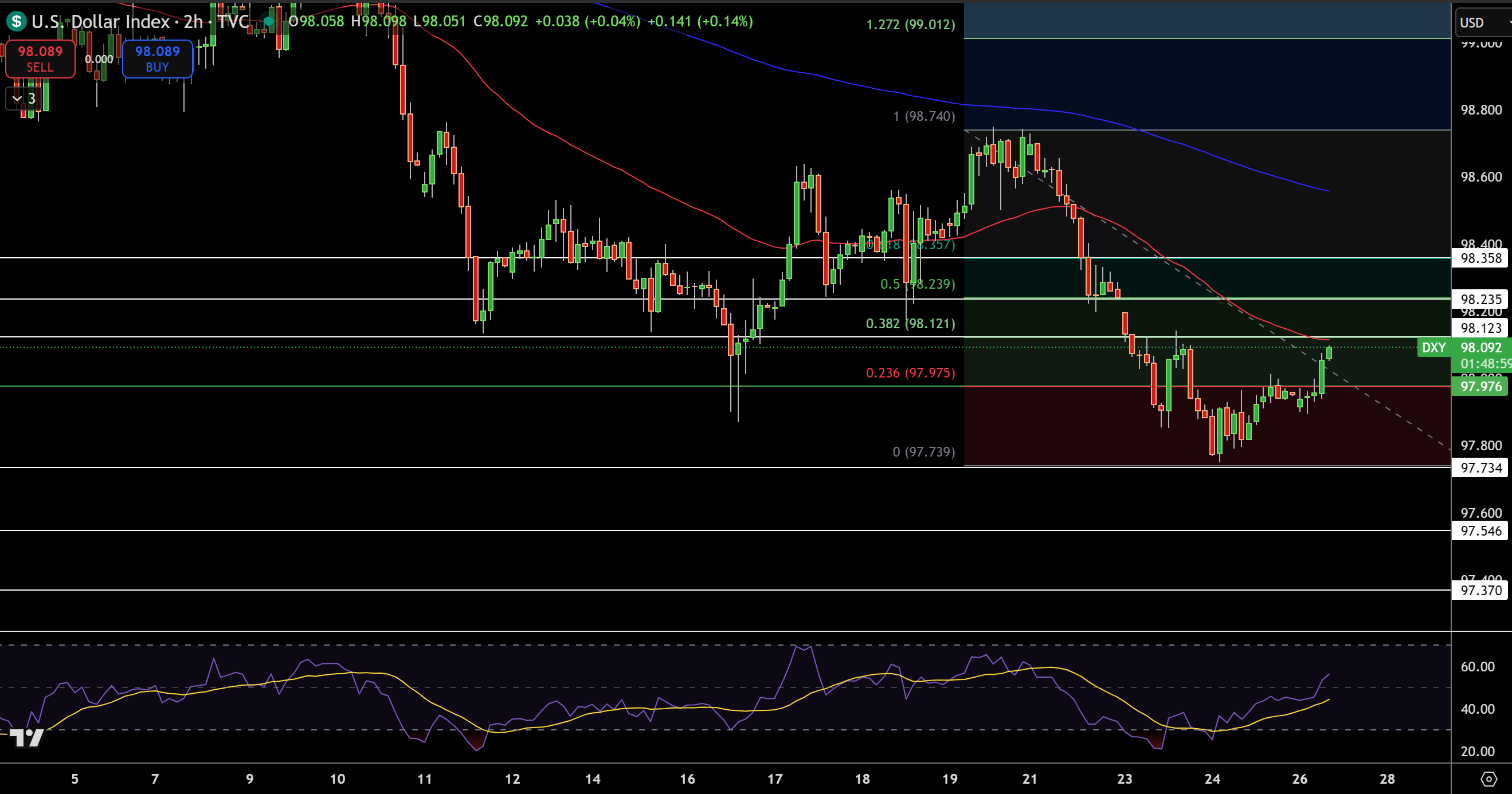1512x794 pixels.
Task: Click the 98.123 price axis label
Action: pyautogui.click(x=1481, y=328)
